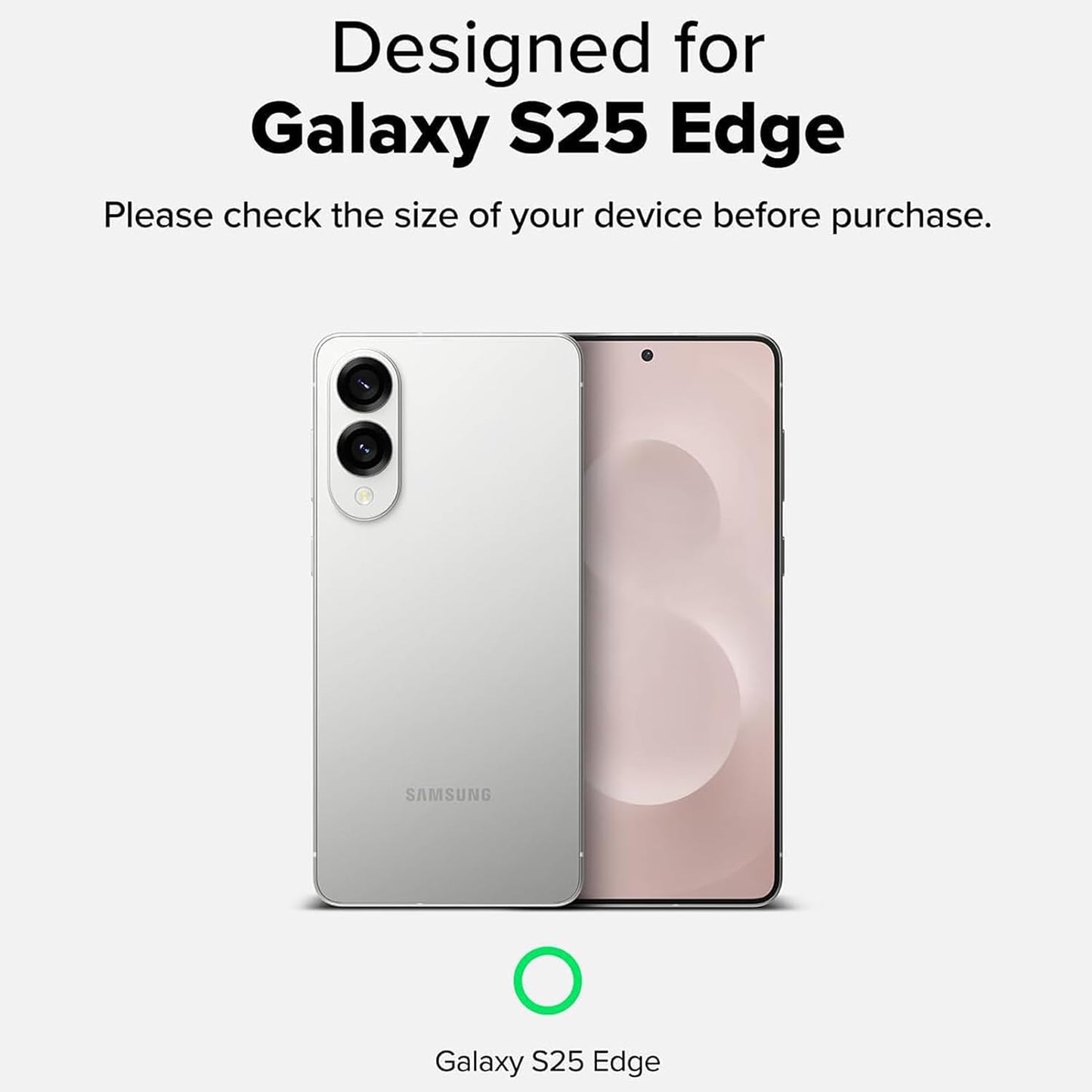Select the bold Galaxy S25 Edge heading
This screenshot has width=1092, height=1092.
[x=547, y=130]
